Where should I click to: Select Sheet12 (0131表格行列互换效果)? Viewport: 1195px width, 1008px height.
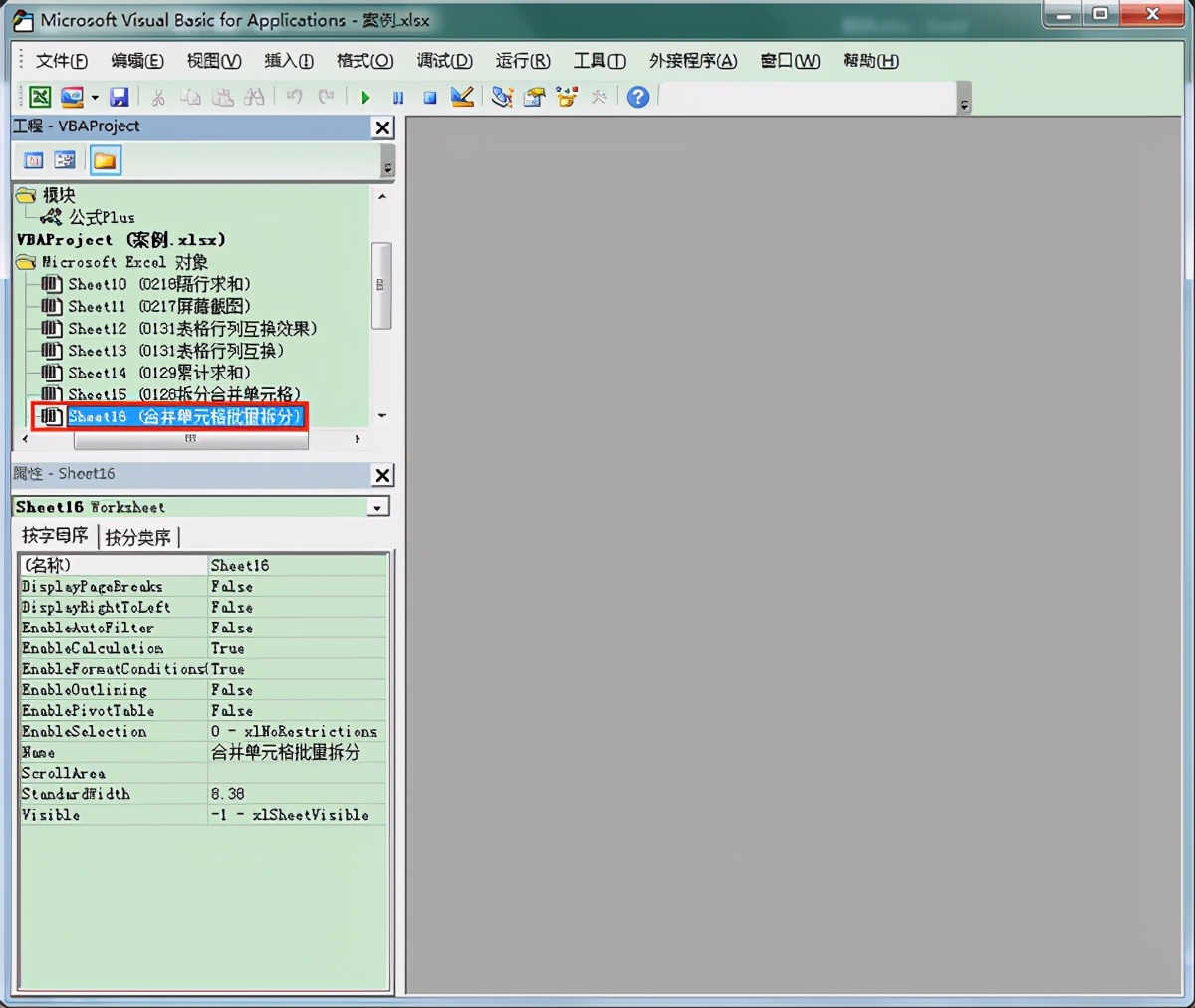click(192, 328)
